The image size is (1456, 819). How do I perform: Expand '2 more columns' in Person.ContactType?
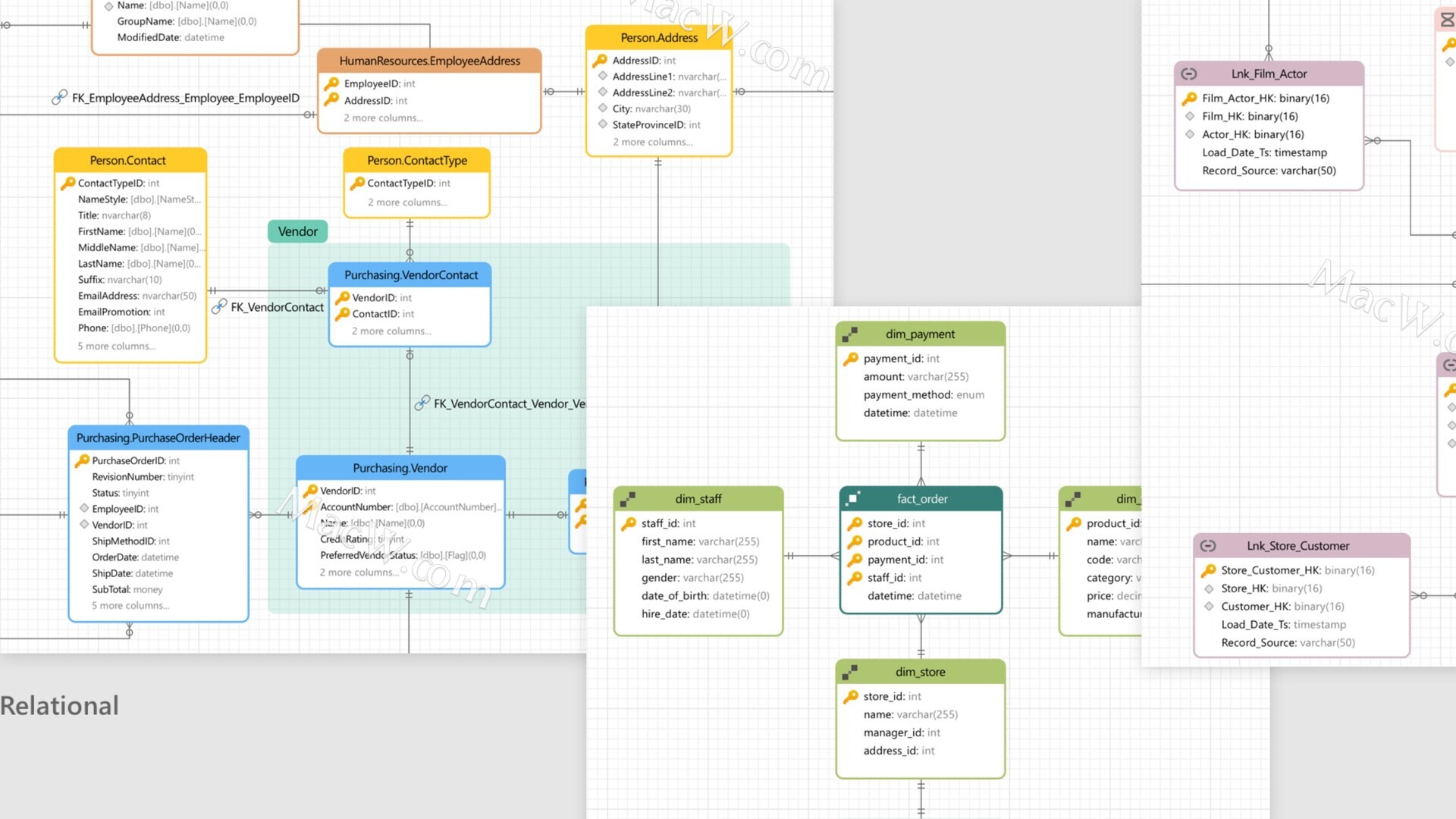408,202
